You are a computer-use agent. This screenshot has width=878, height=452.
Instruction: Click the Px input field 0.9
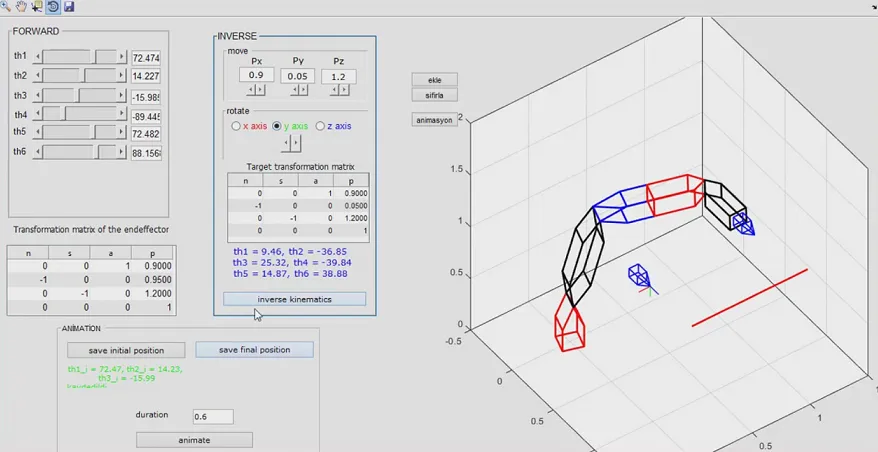[256, 75]
